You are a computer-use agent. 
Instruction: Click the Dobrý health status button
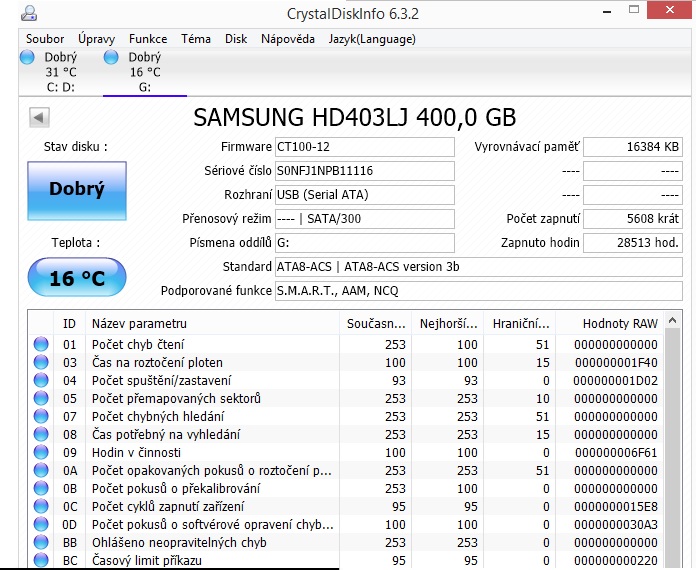click(x=76, y=190)
